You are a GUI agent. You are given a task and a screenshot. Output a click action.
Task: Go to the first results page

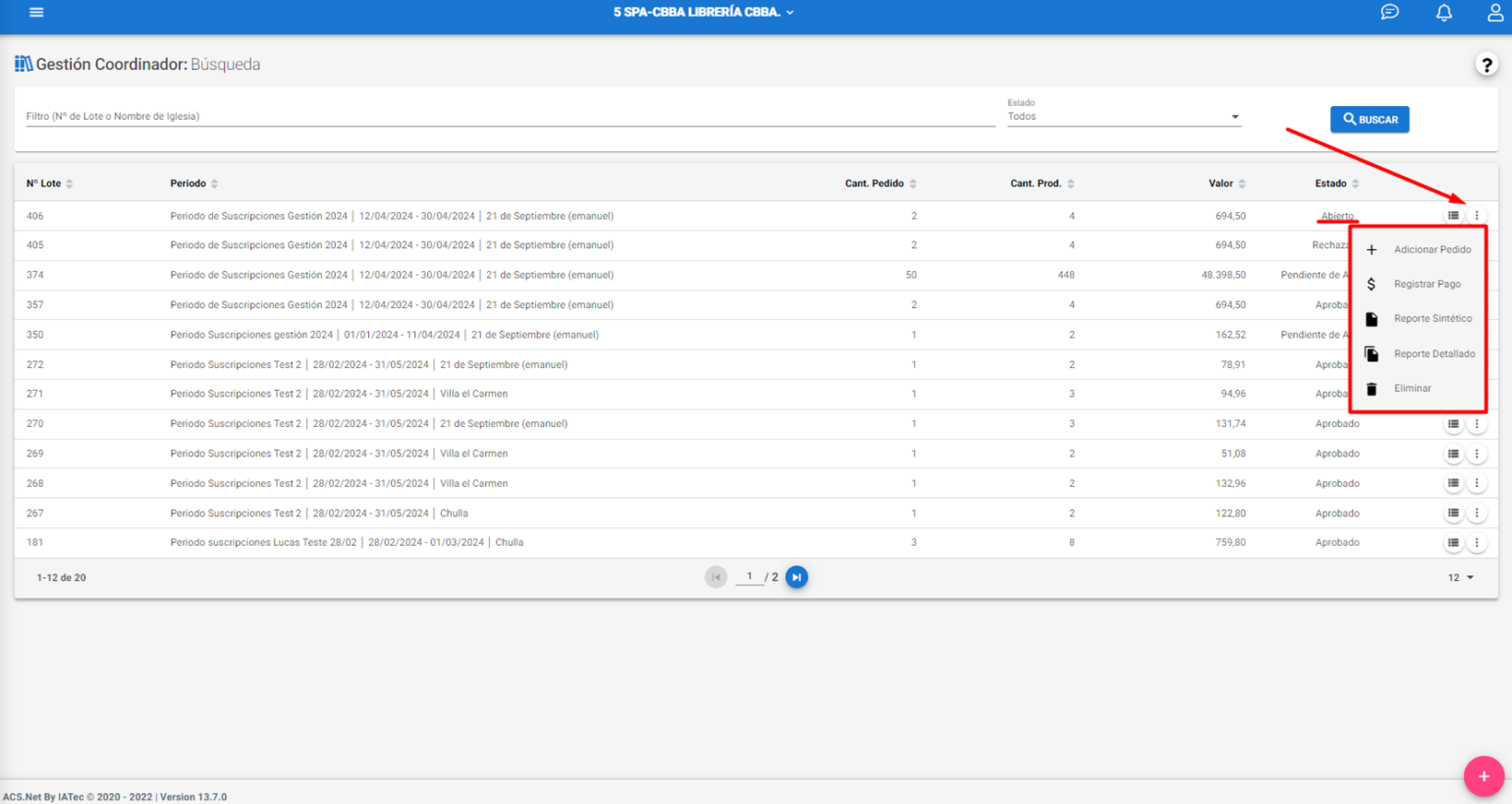click(715, 577)
